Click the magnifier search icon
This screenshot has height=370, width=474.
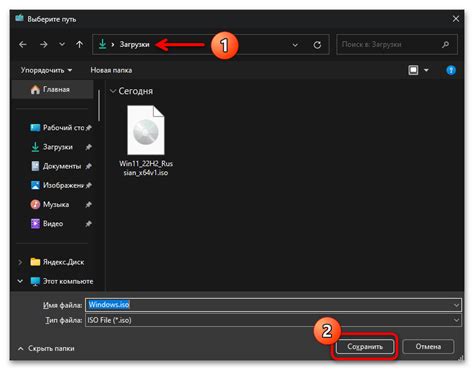(x=445, y=44)
